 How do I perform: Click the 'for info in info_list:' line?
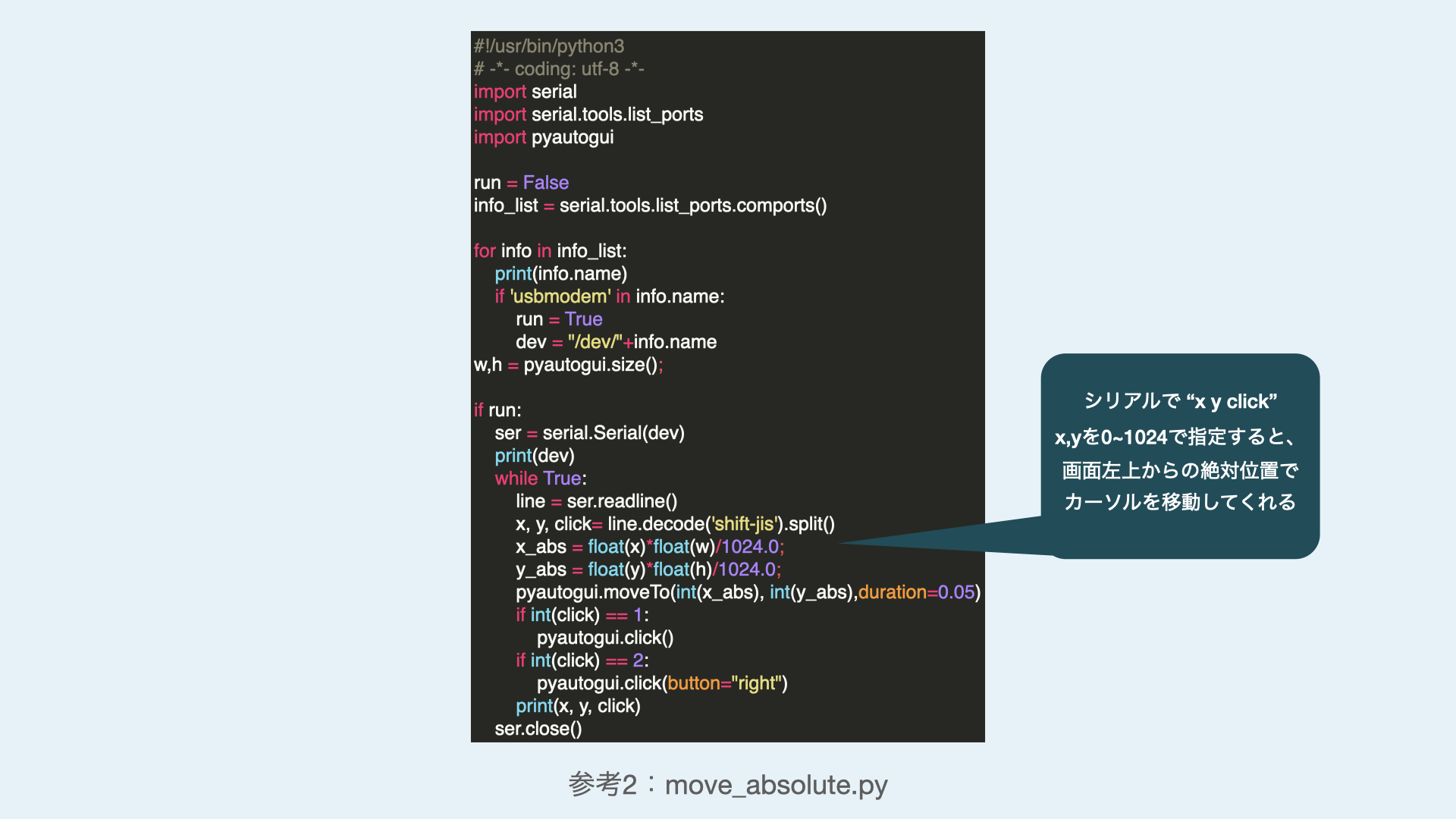(x=550, y=251)
